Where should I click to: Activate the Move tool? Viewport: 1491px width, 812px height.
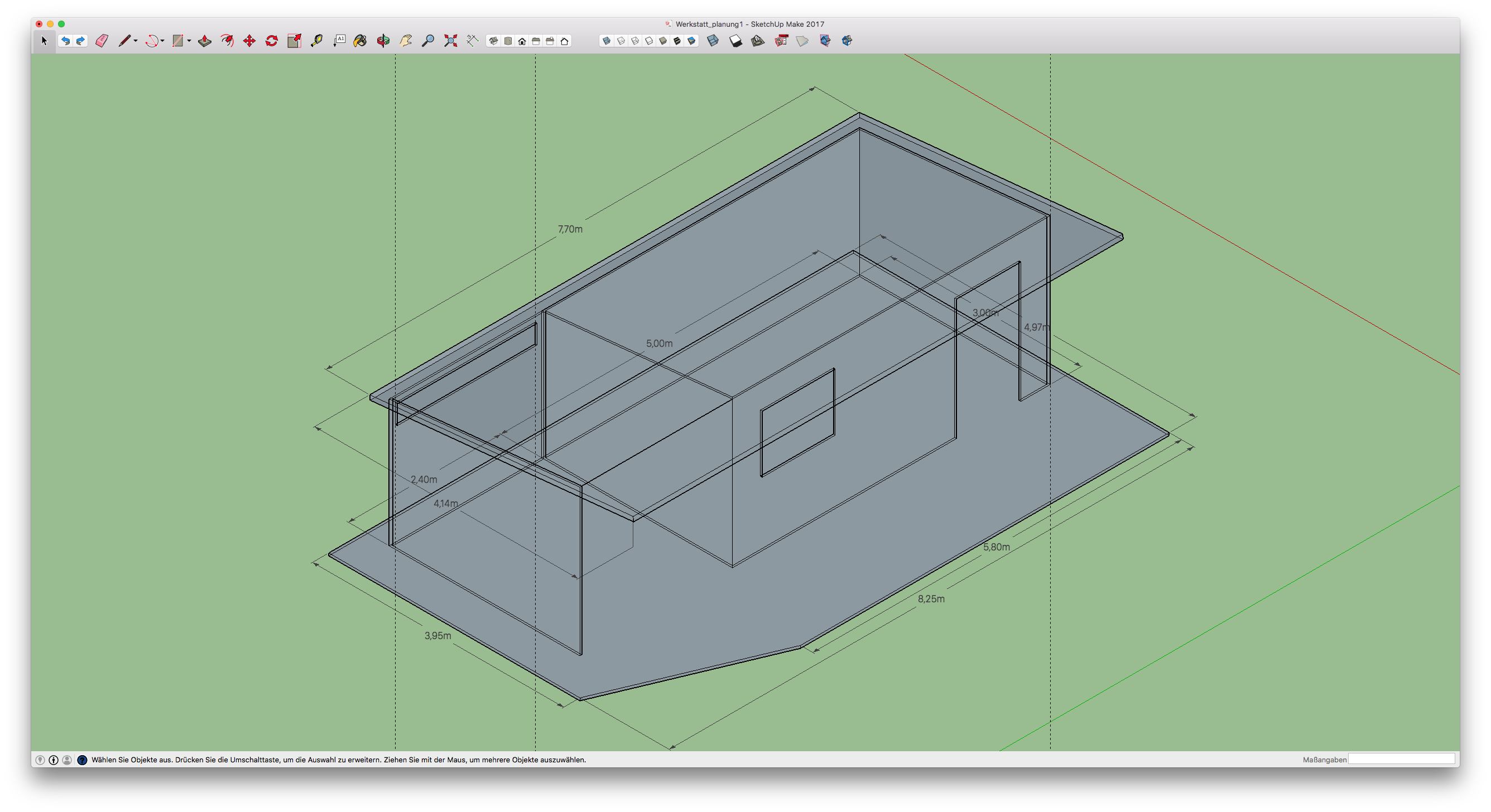click(x=249, y=41)
